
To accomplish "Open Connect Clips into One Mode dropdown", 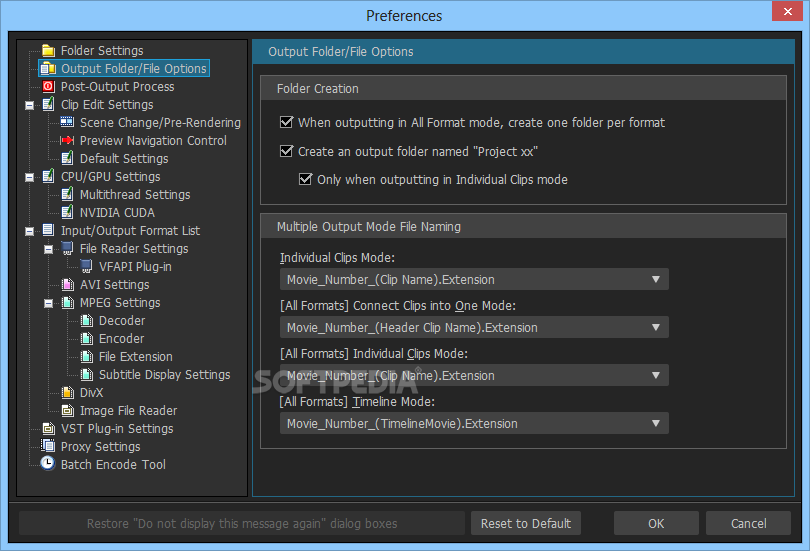I will click(474, 327).
